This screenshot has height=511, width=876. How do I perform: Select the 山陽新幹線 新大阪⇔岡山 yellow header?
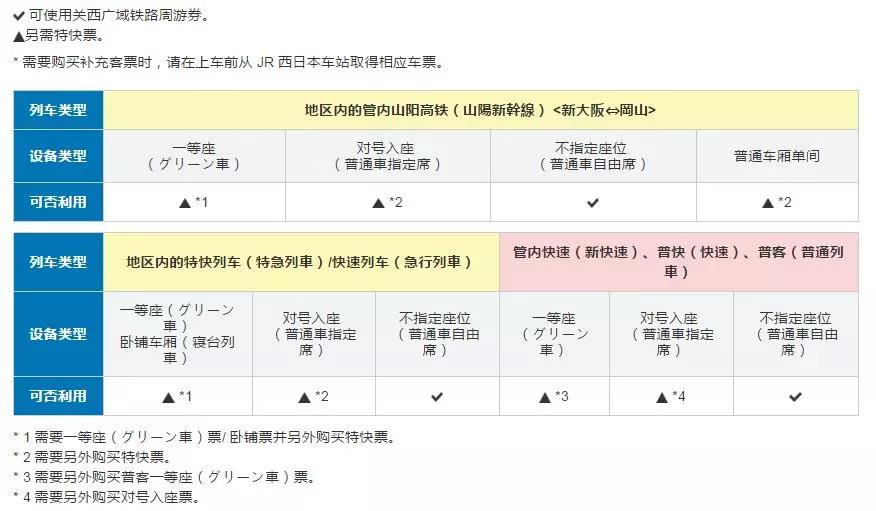480,110
